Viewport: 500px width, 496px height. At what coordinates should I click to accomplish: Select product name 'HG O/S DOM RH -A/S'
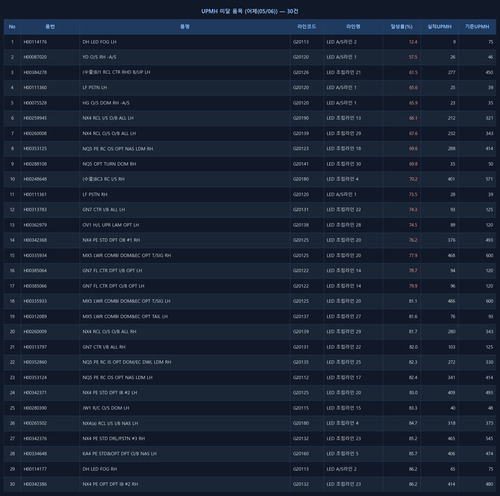[106, 103]
